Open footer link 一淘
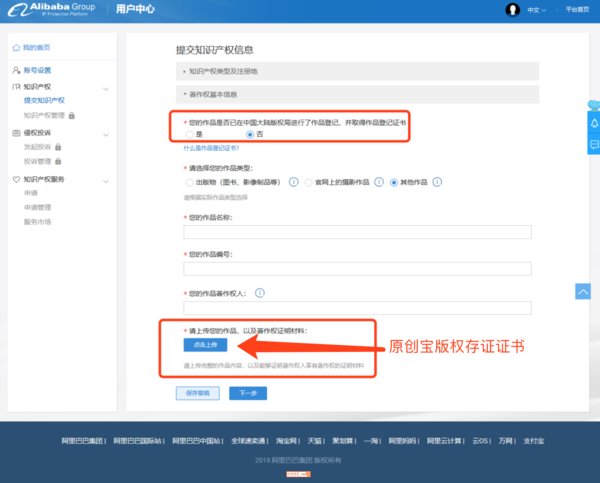600x483 pixels. pos(370,441)
